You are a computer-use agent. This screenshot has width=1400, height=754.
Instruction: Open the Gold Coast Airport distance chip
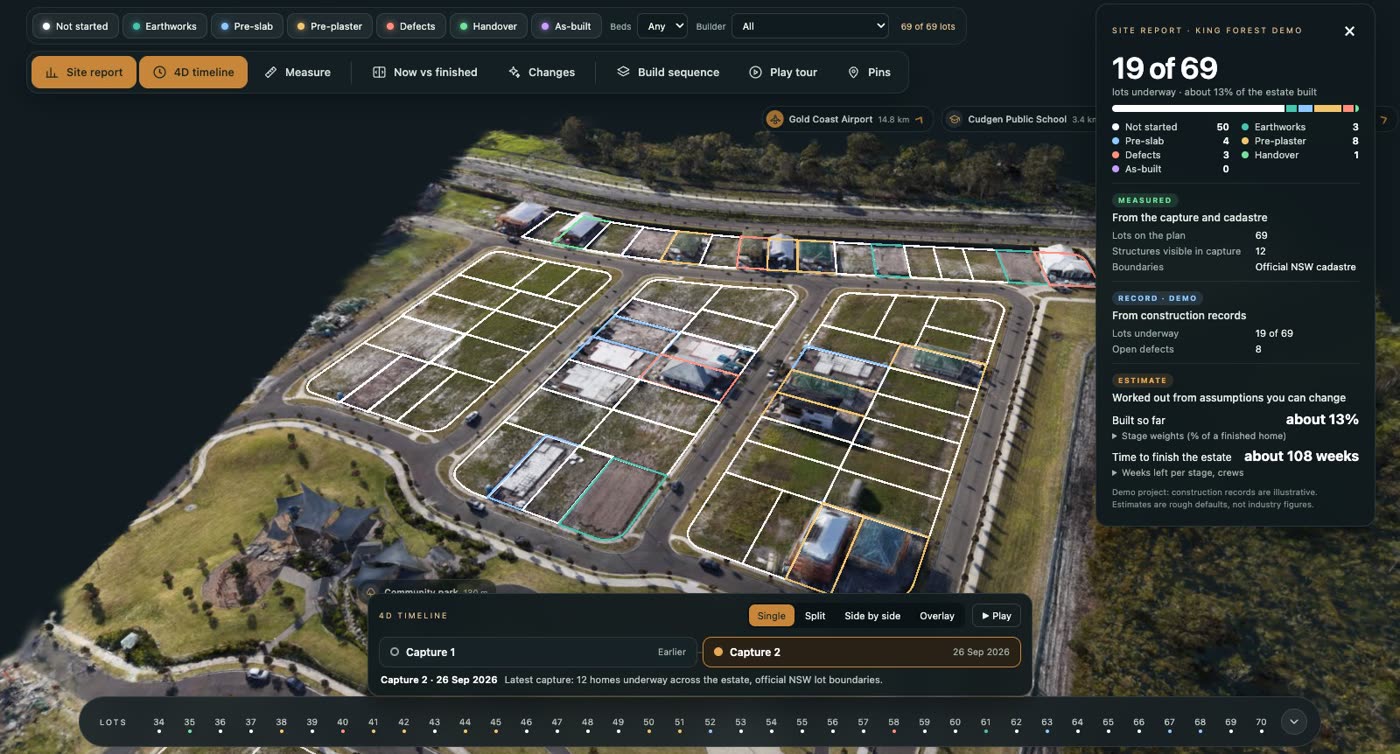pyautogui.click(x=848, y=119)
